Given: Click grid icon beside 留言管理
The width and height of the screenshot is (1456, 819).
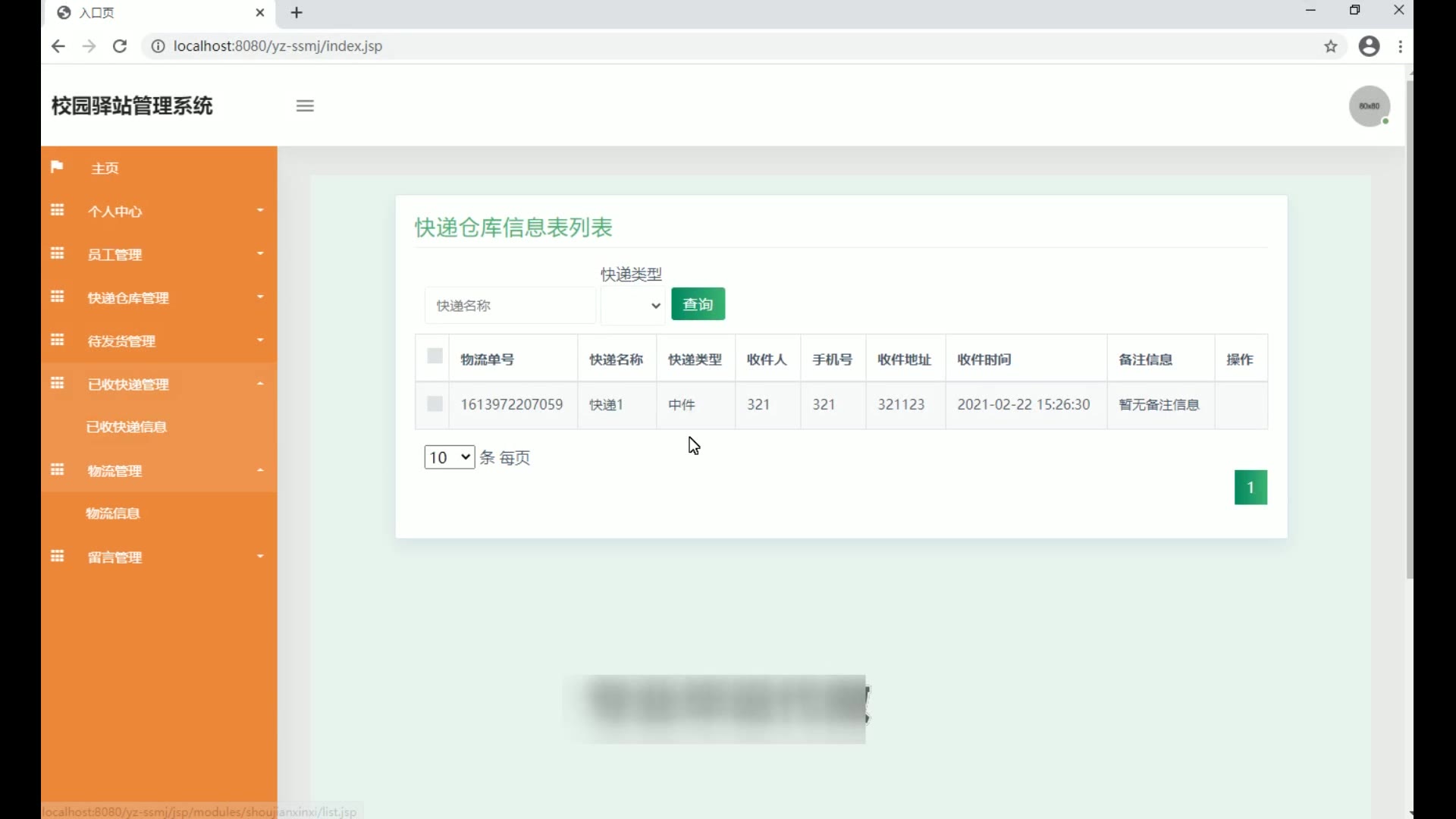Looking at the screenshot, I should 57,556.
